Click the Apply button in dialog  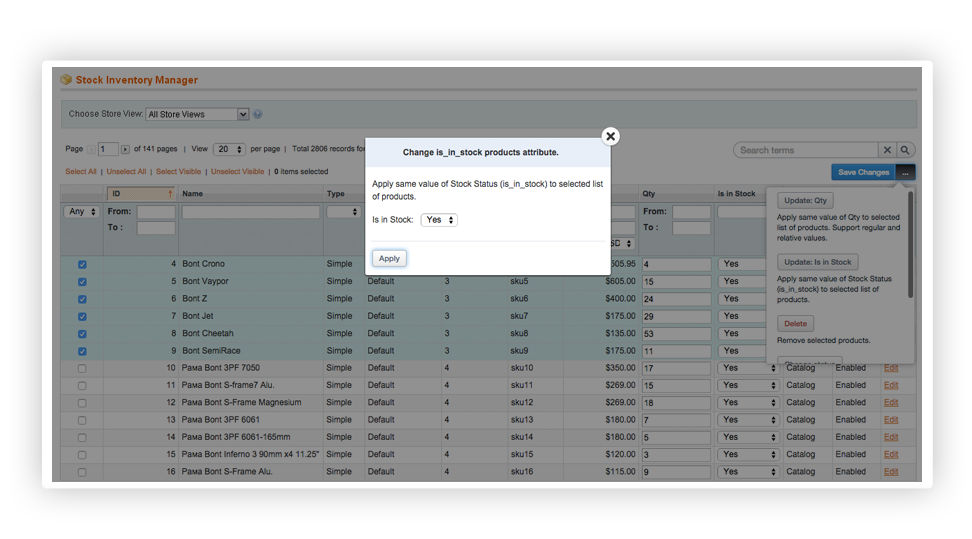pyautogui.click(x=389, y=258)
